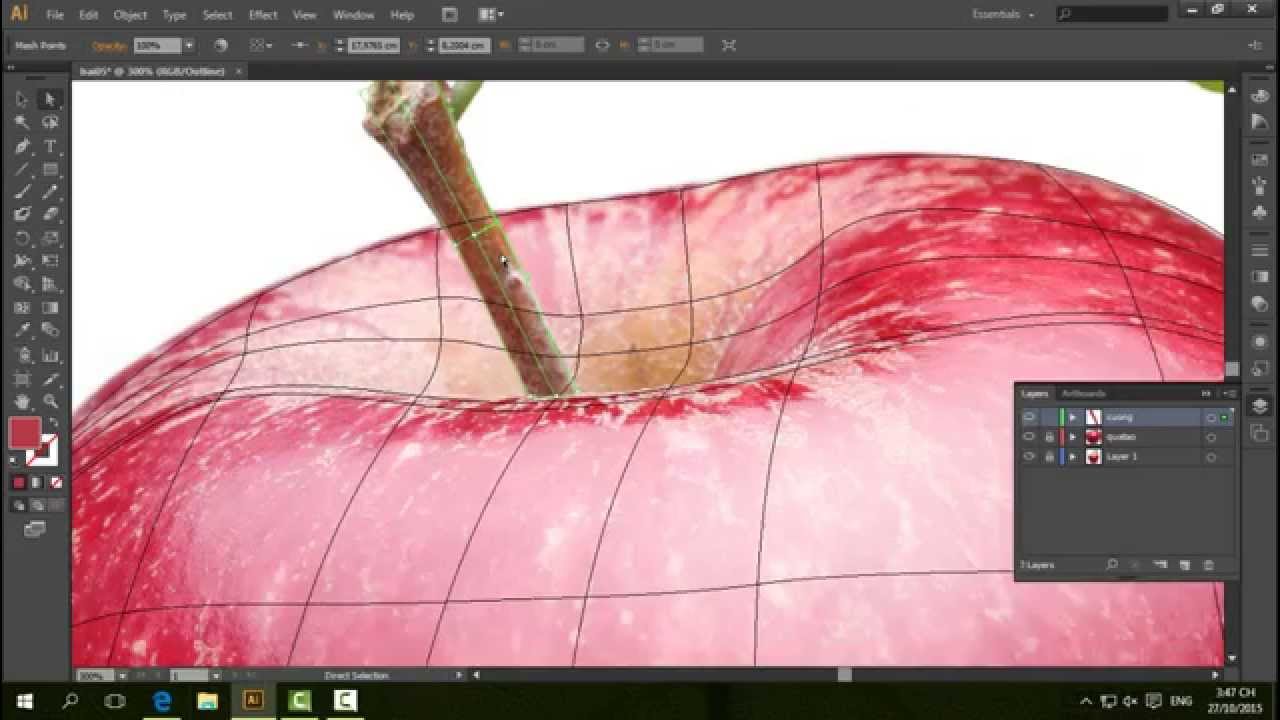The width and height of the screenshot is (1280, 720).
Task: Click the Locate Object magnifier in Layers
Action: (x=1112, y=565)
